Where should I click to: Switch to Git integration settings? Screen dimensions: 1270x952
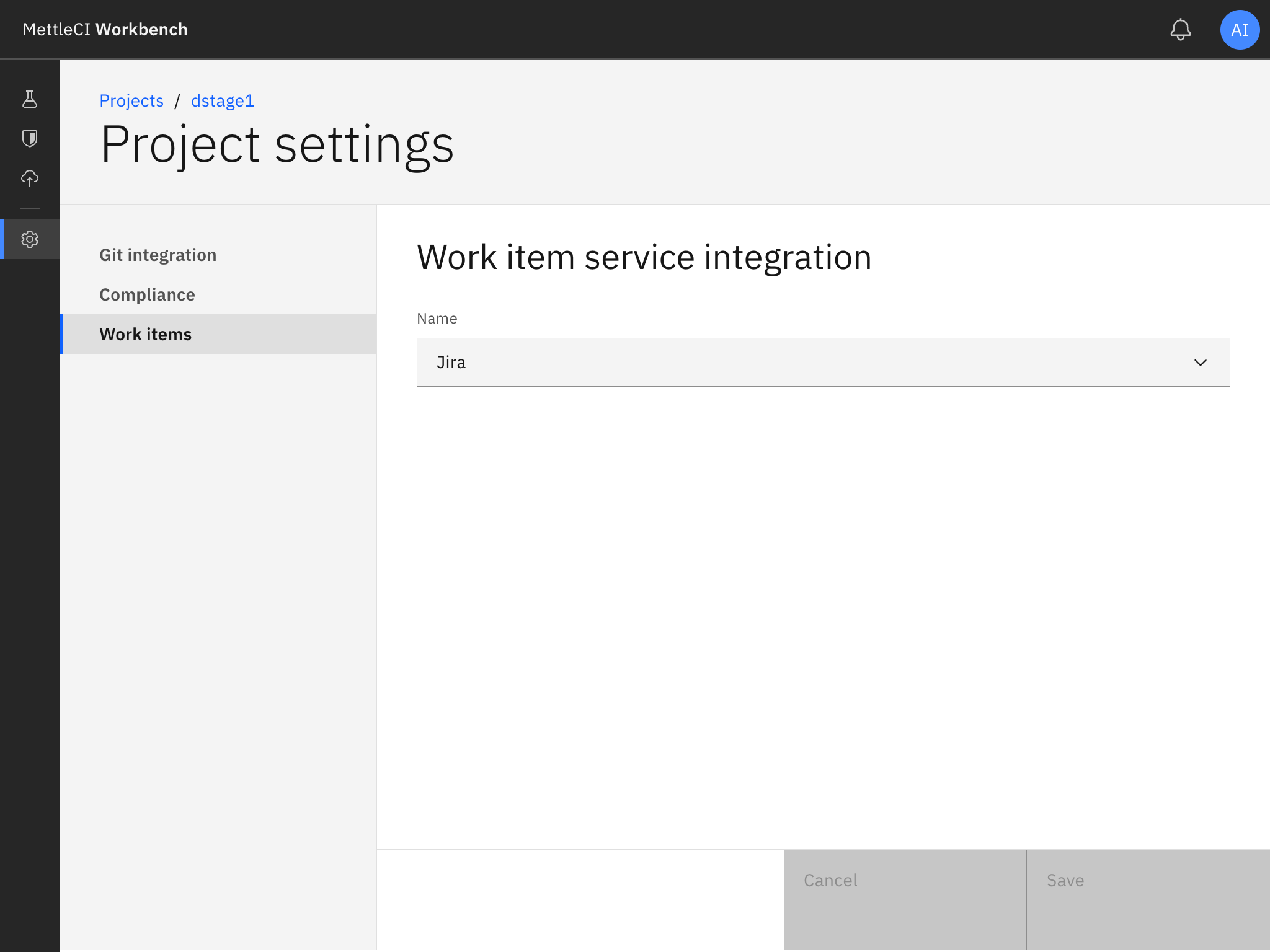[x=158, y=254]
